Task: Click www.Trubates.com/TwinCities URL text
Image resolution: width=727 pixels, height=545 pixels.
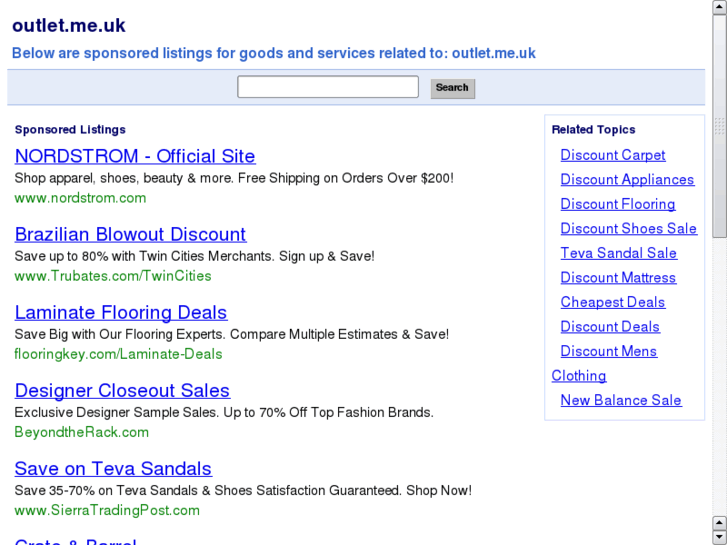Action: pyautogui.click(x=113, y=276)
